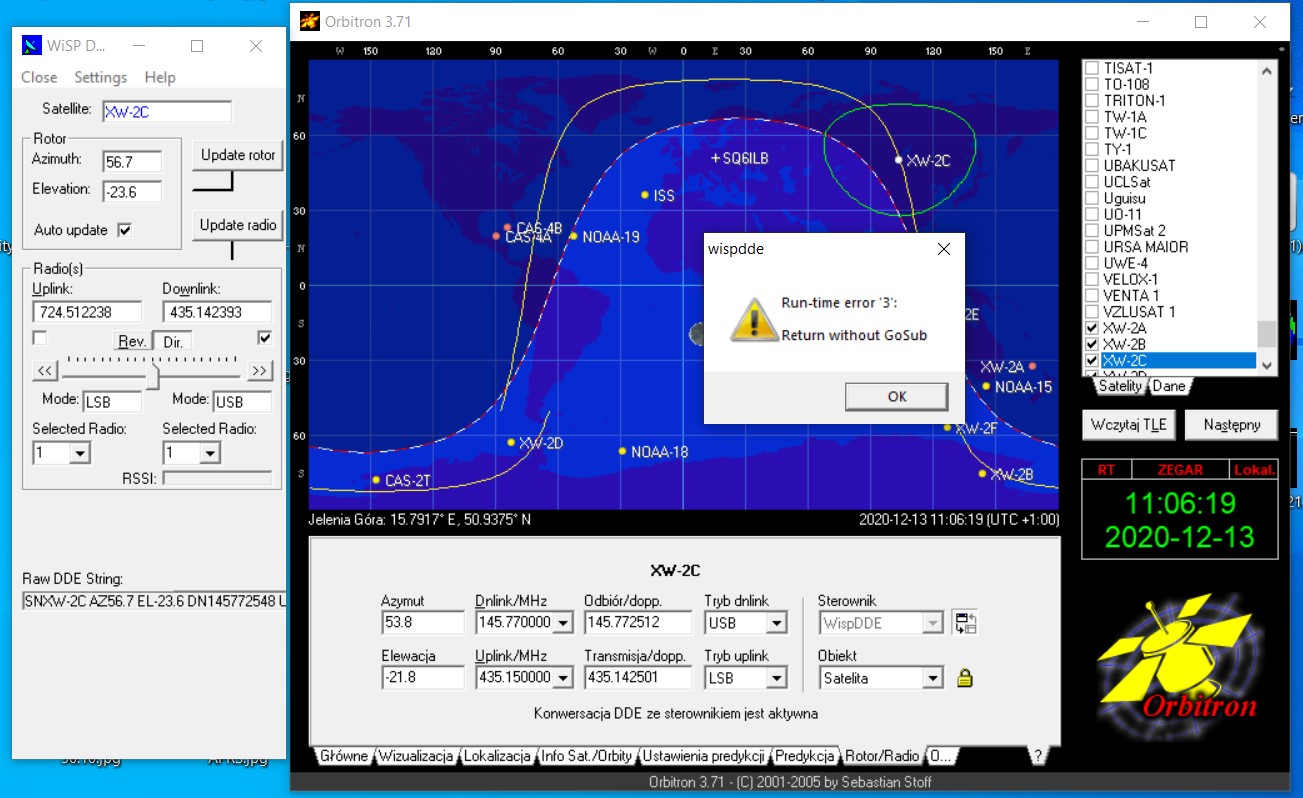
Task: Click the ISS marker on the map
Action: click(645, 195)
